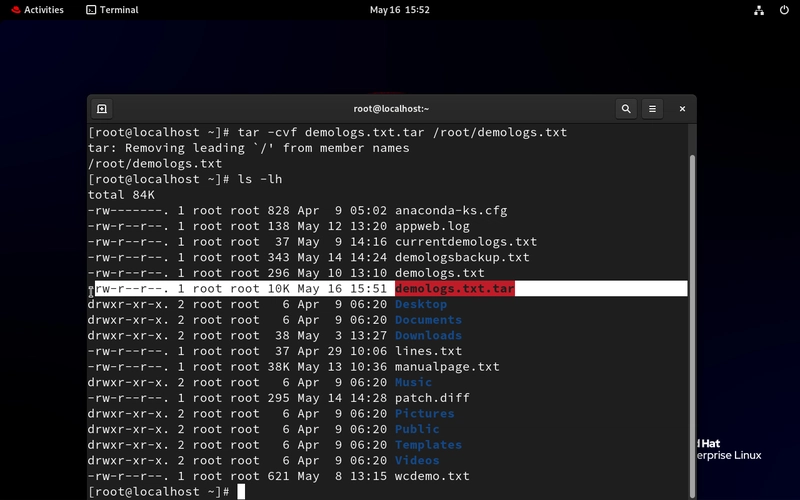Click the demologsbackup.txt entry
Image resolution: width=800 pixels, height=500 pixels.
(462, 257)
